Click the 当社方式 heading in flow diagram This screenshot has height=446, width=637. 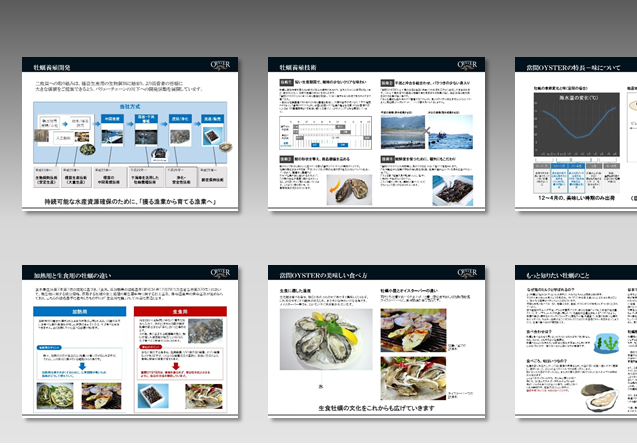click(130, 106)
